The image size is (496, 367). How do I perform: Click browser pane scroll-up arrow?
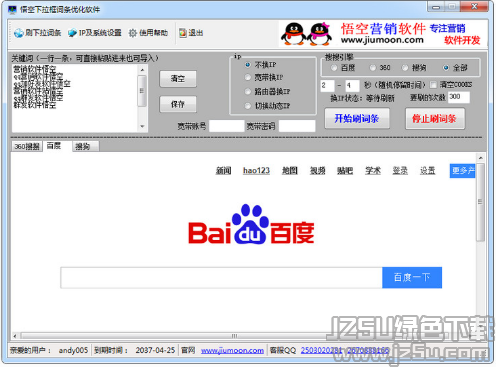click(480, 158)
